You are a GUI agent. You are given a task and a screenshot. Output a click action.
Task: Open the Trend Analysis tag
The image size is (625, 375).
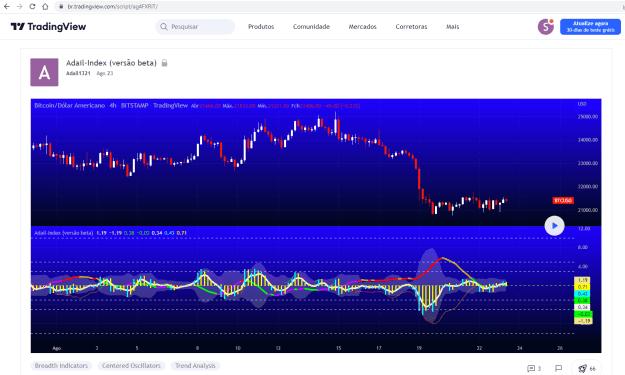(x=195, y=365)
